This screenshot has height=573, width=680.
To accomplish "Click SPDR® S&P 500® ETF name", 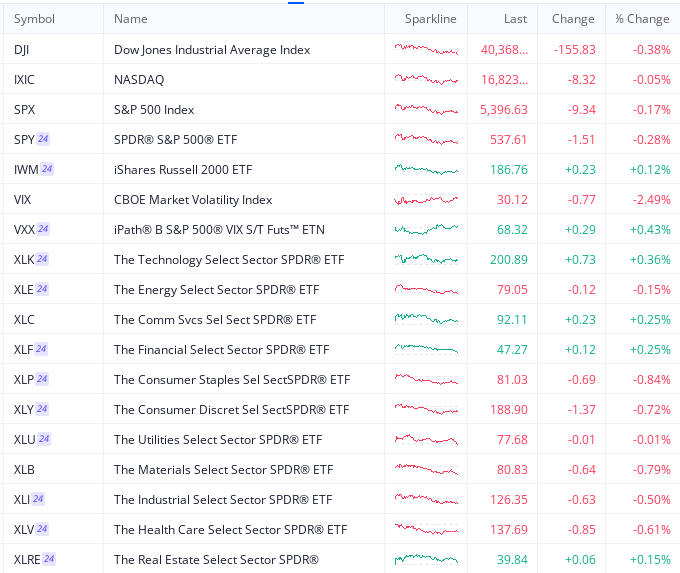I will pyautogui.click(x=176, y=140).
